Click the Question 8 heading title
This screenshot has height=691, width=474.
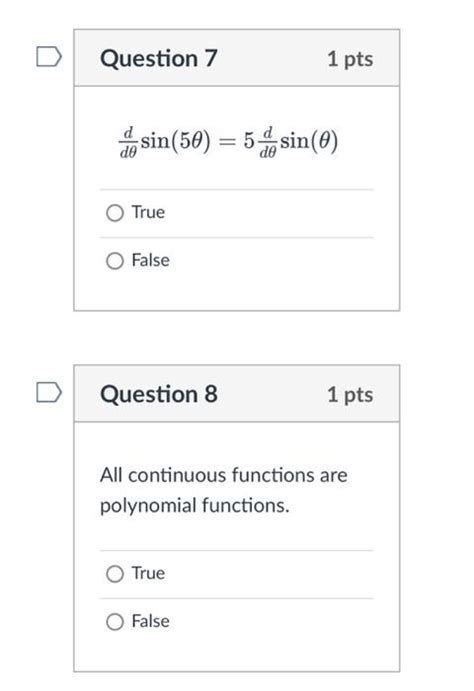(x=159, y=394)
